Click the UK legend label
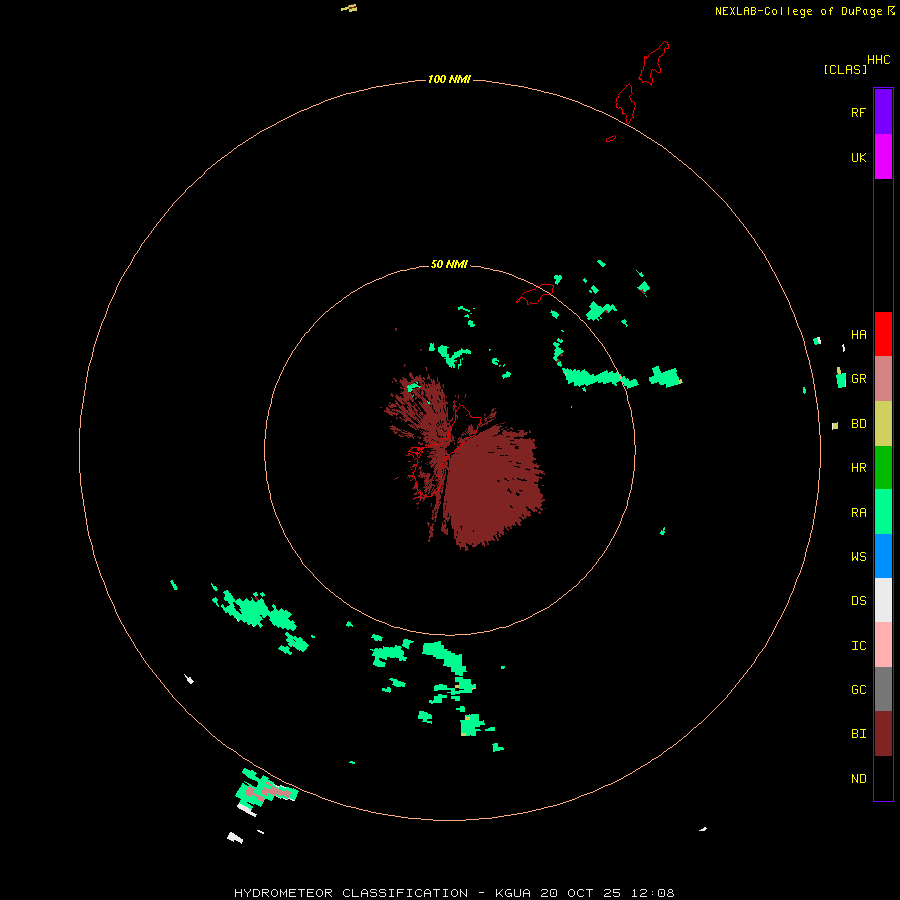Image resolution: width=900 pixels, height=900 pixels. [x=859, y=157]
